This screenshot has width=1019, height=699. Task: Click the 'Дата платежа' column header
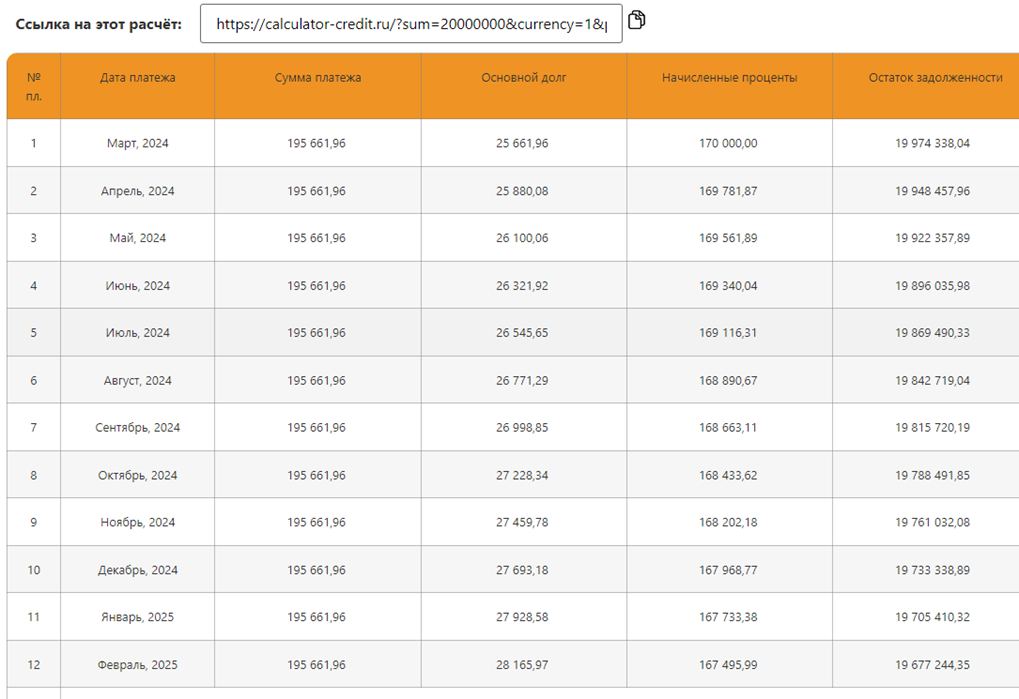point(137,86)
